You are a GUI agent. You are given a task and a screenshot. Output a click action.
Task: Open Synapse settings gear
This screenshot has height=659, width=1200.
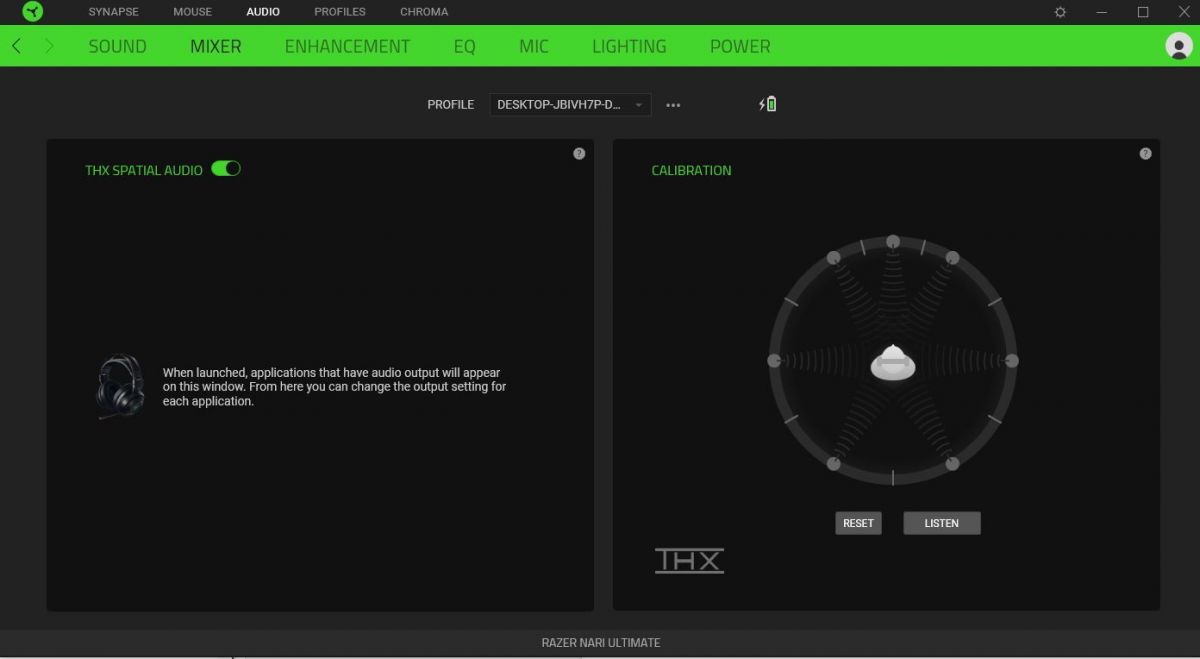(x=1060, y=12)
